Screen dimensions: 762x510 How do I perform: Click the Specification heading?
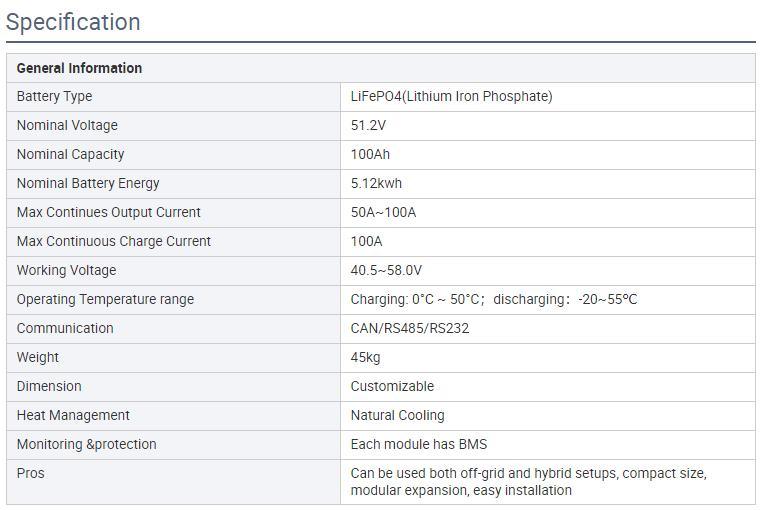tap(73, 22)
